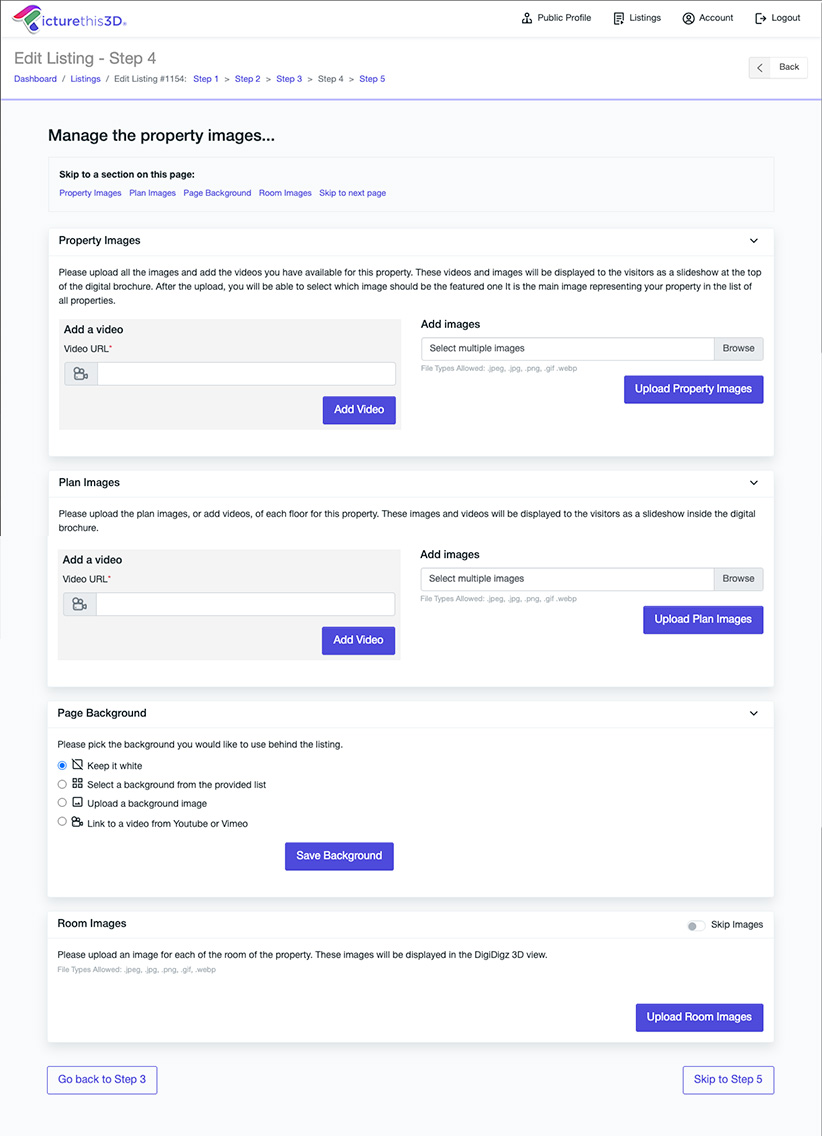This screenshot has height=1136, width=822.
Task: Click the Upload Property Images button
Action: 693,389
